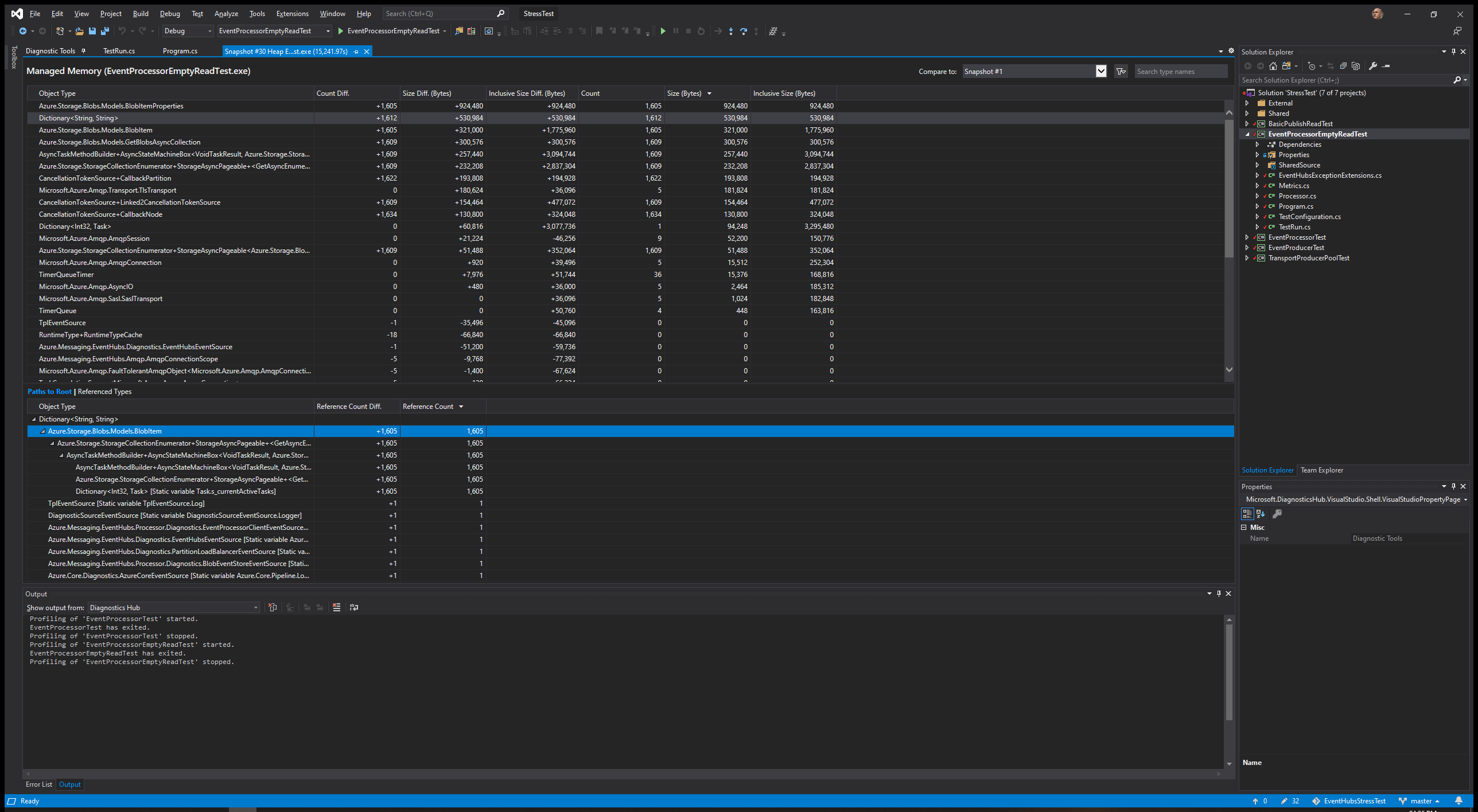Open Solution Explorer Home view
The image size is (1478, 812).
pyautogui.click(x=1273, y=66)
